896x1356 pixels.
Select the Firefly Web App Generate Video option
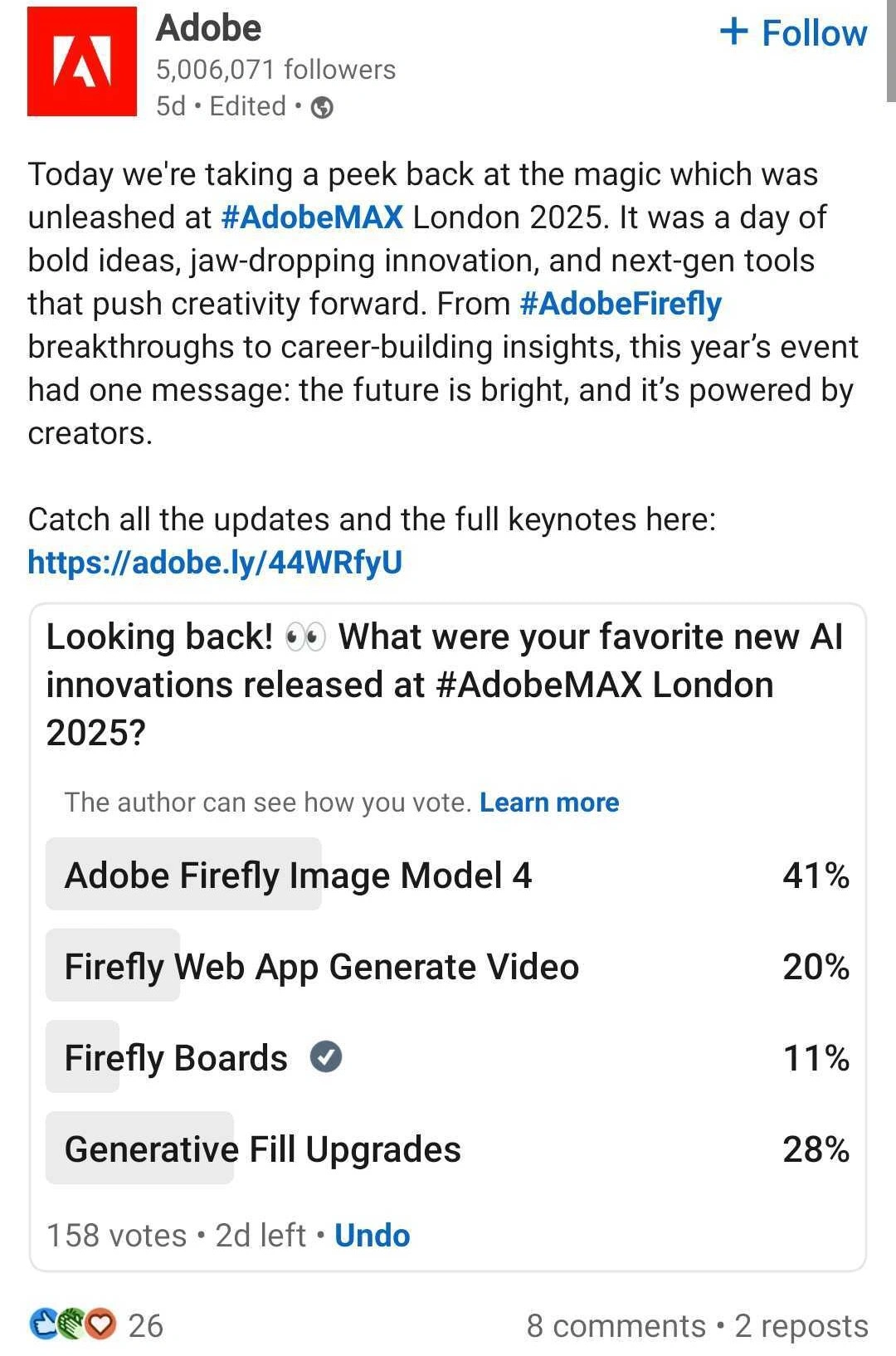[323, 965]
